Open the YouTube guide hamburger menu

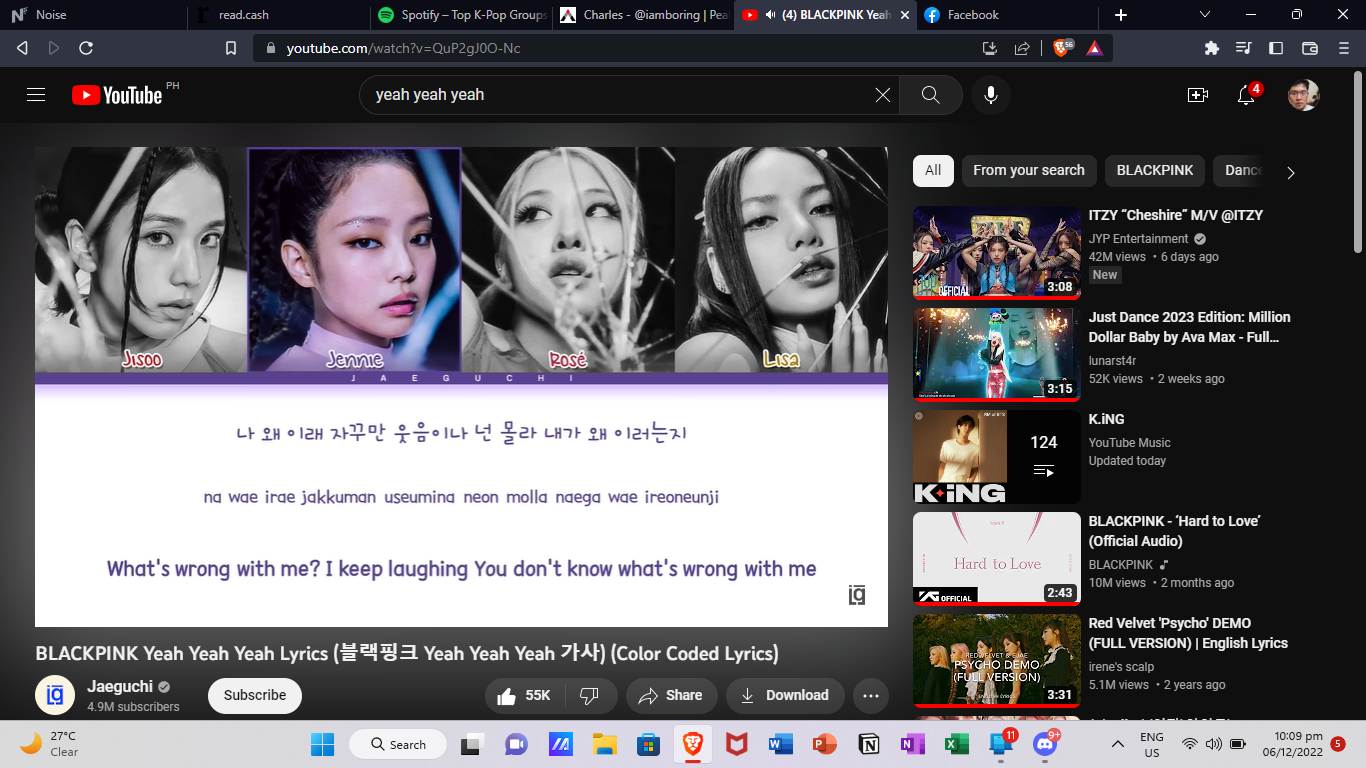click(36, 95)
